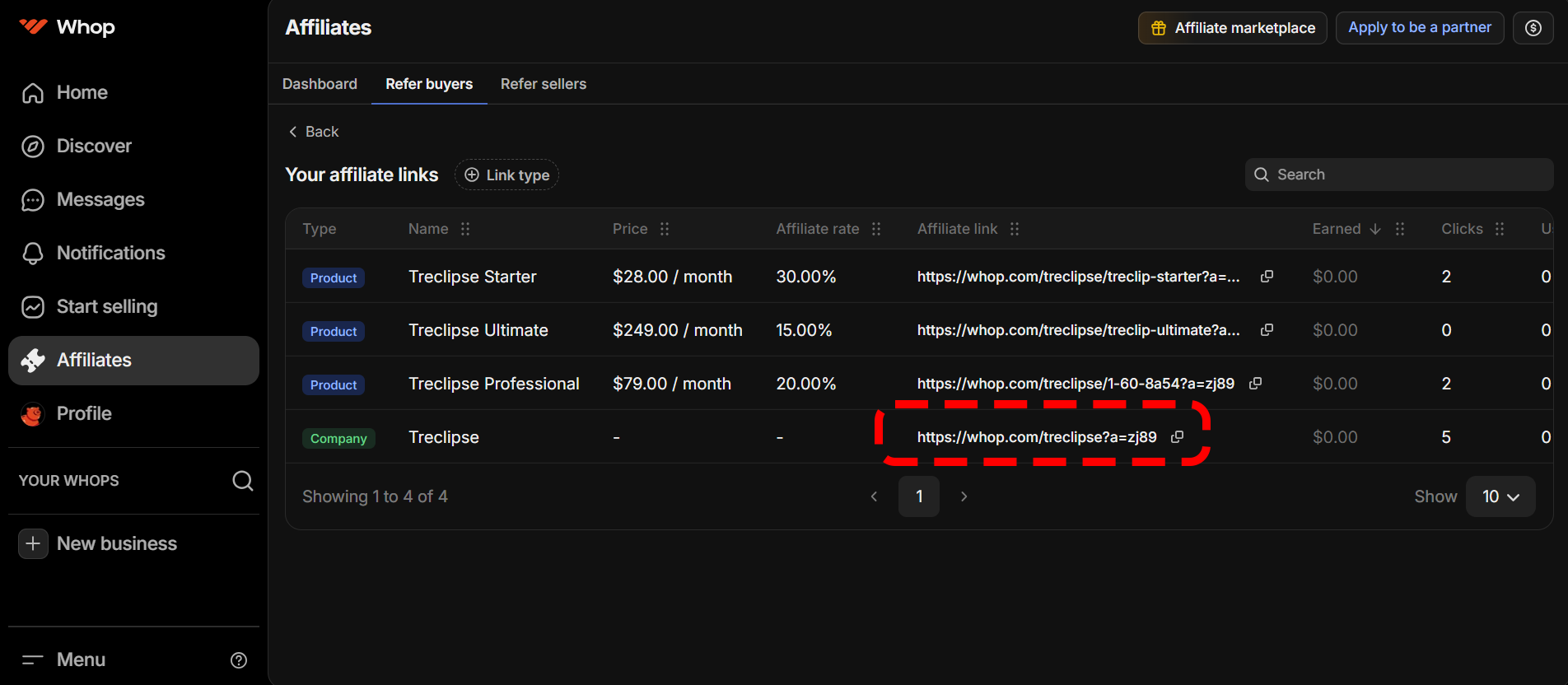Click the Treclipse Starter link URL

point(1078,277)
